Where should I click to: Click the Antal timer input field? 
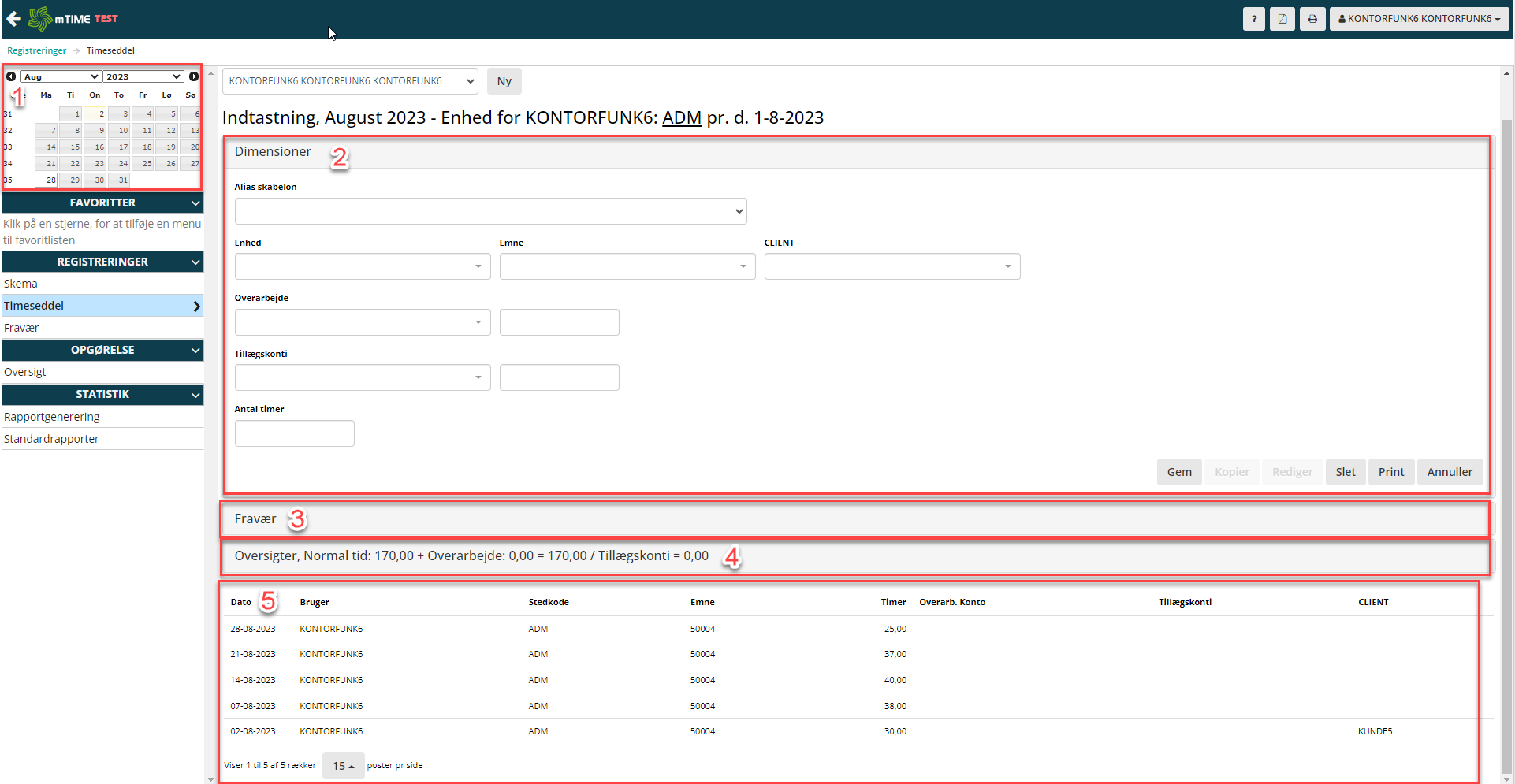pyautogui.click(x=294, y=433)
